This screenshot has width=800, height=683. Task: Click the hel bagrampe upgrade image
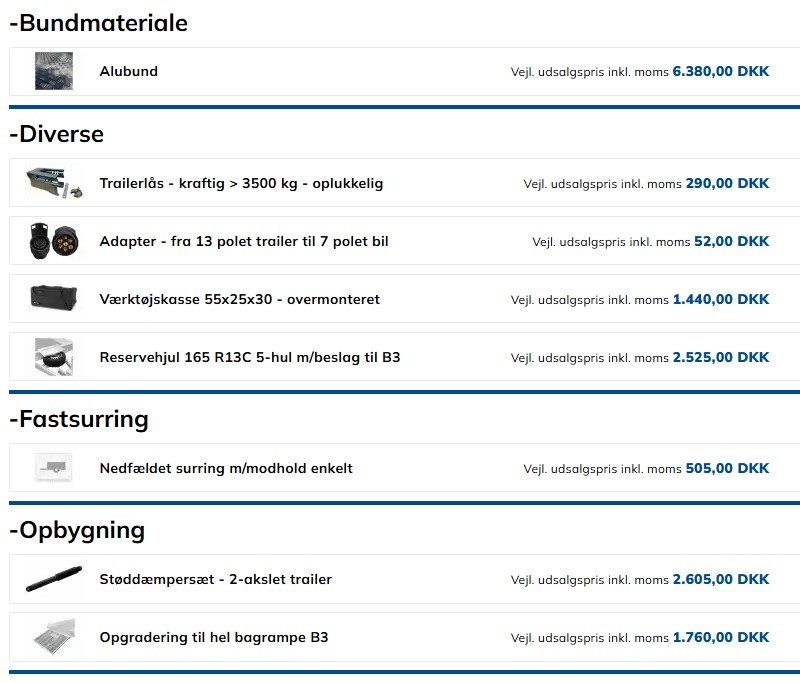pos(54,637)
